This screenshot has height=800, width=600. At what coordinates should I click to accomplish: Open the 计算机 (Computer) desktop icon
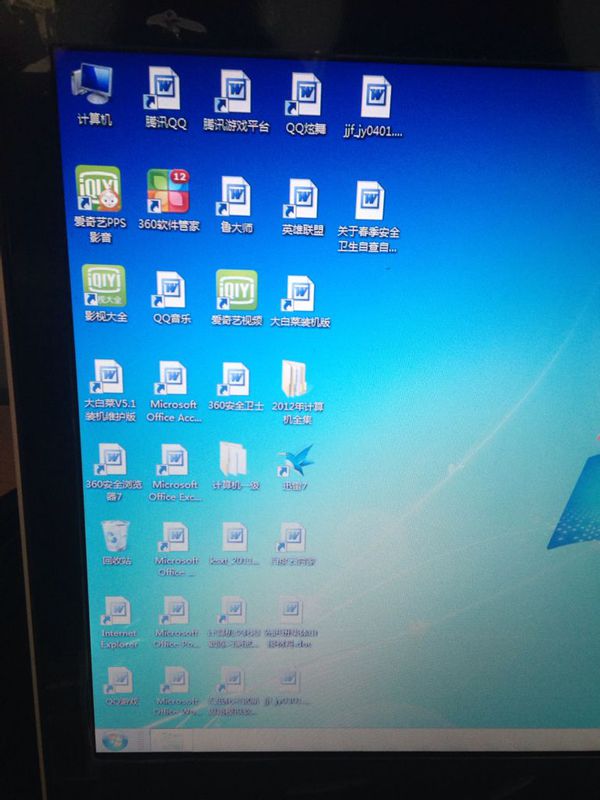click(x=93, y=95)
